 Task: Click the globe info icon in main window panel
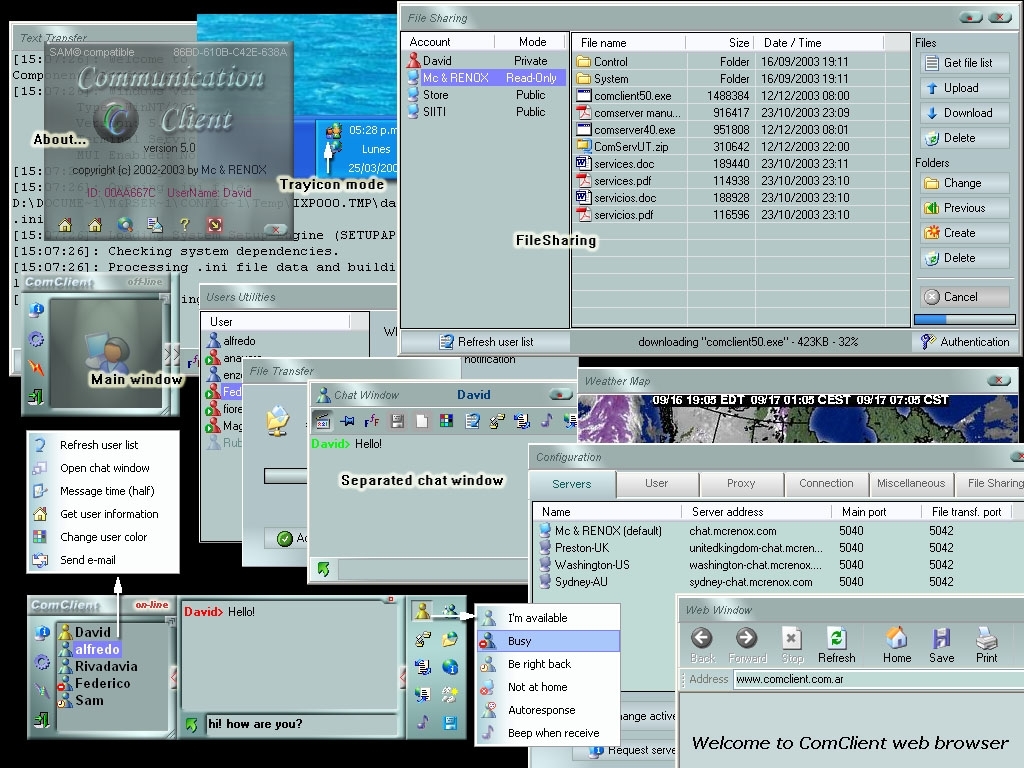450,667
